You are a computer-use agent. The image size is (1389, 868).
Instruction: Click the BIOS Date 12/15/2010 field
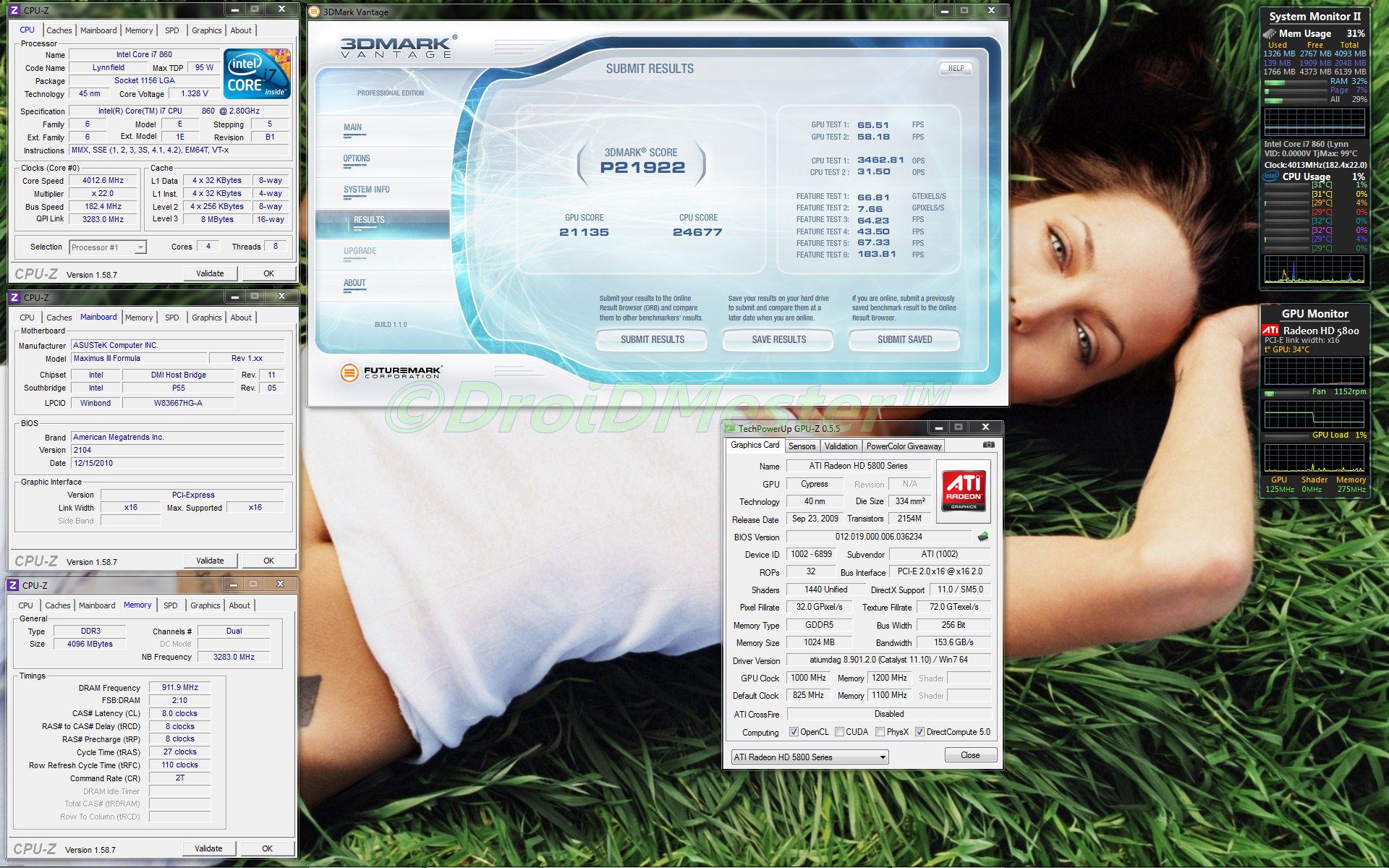coord(177,463)
